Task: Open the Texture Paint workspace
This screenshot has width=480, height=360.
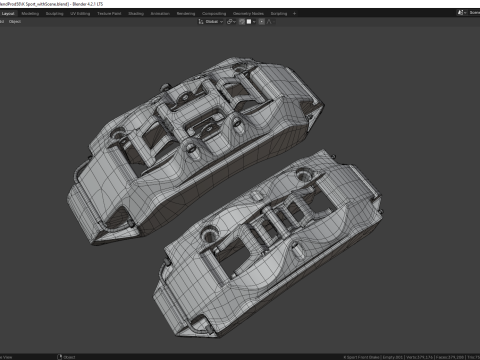Action: pos(109,13)
